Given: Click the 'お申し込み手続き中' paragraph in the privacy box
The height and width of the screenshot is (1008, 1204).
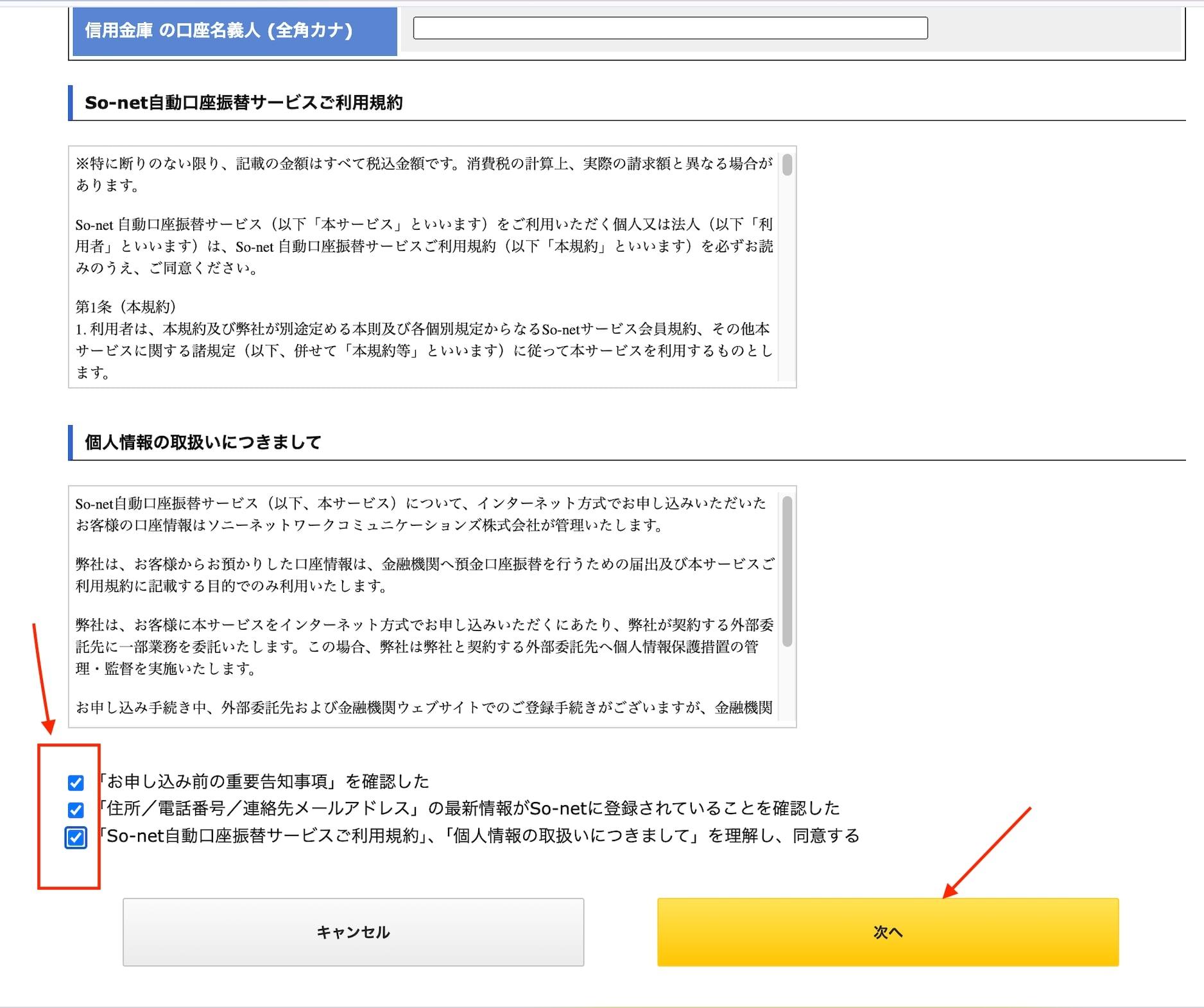Looking at the screenshot, I should coord(424,708).
